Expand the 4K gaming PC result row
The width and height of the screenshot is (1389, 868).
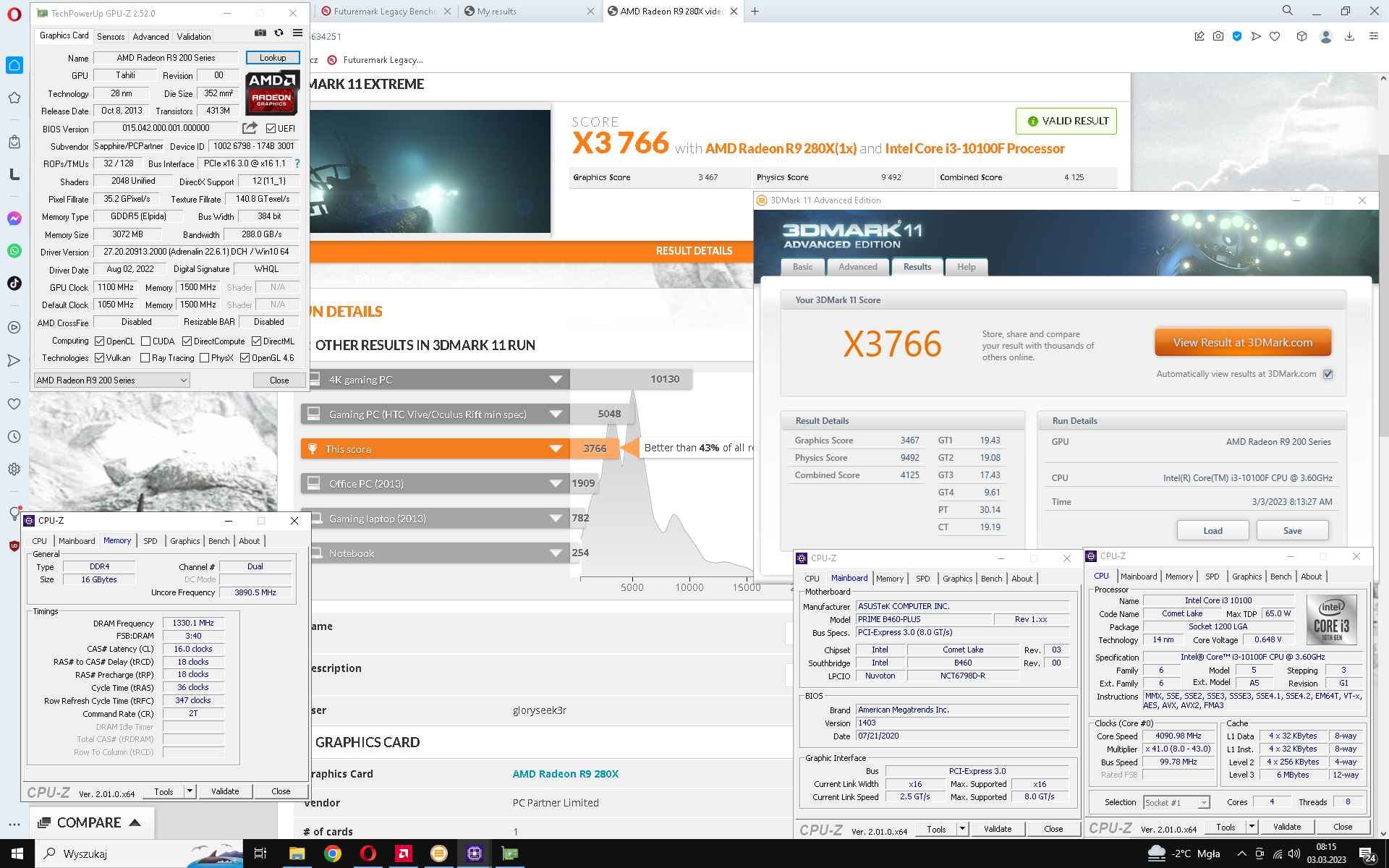click(x=556, y=379)
